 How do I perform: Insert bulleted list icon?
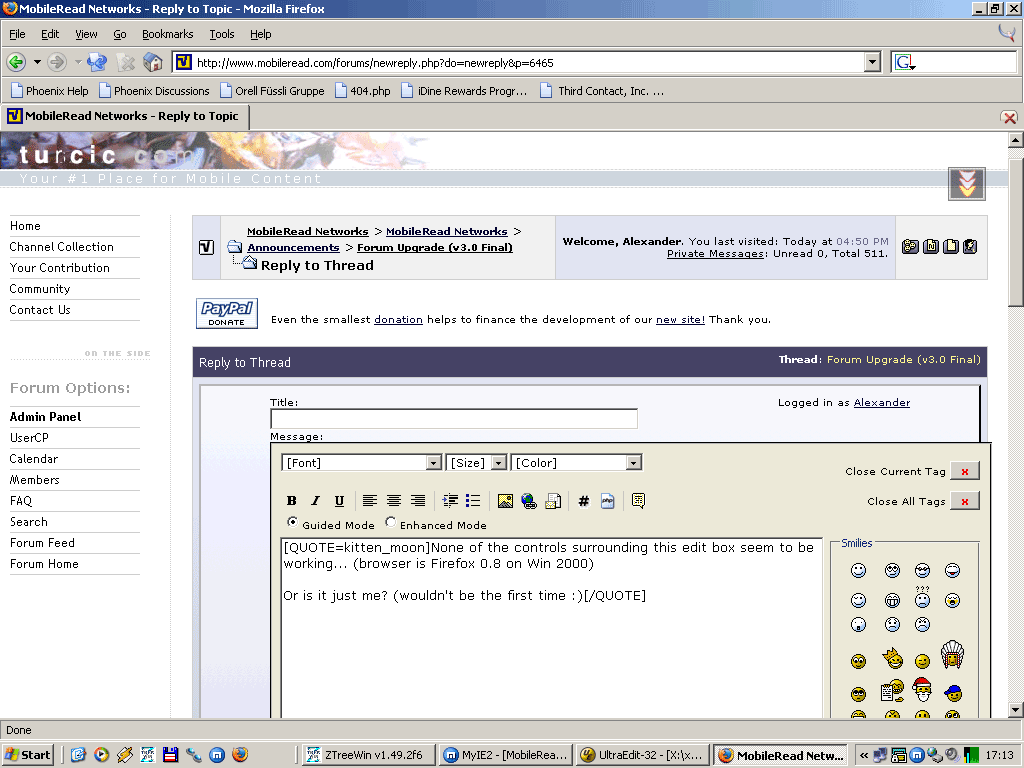click(x=473, y=501)
